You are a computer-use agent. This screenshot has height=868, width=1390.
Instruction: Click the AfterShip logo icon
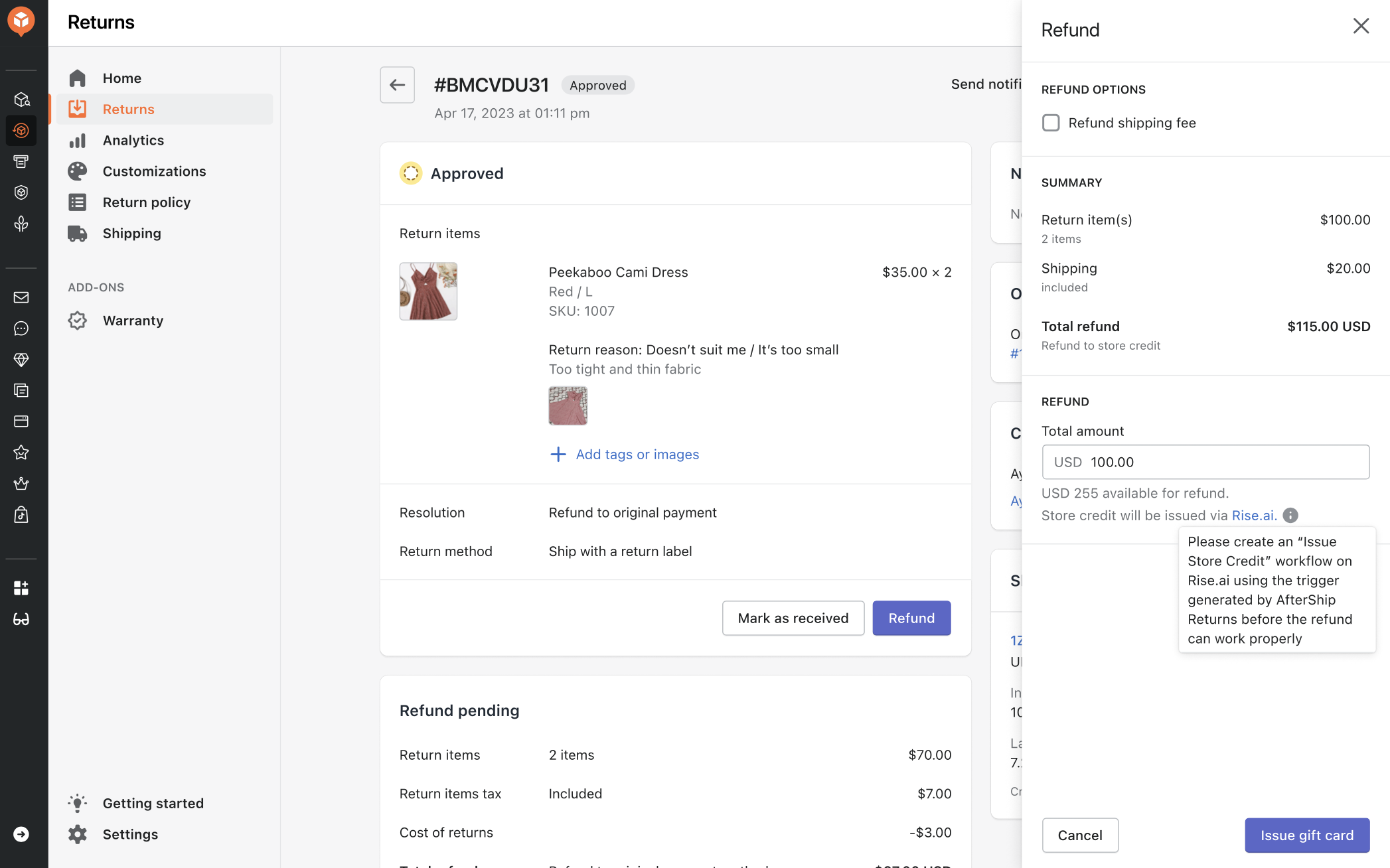tap(21, 21)
